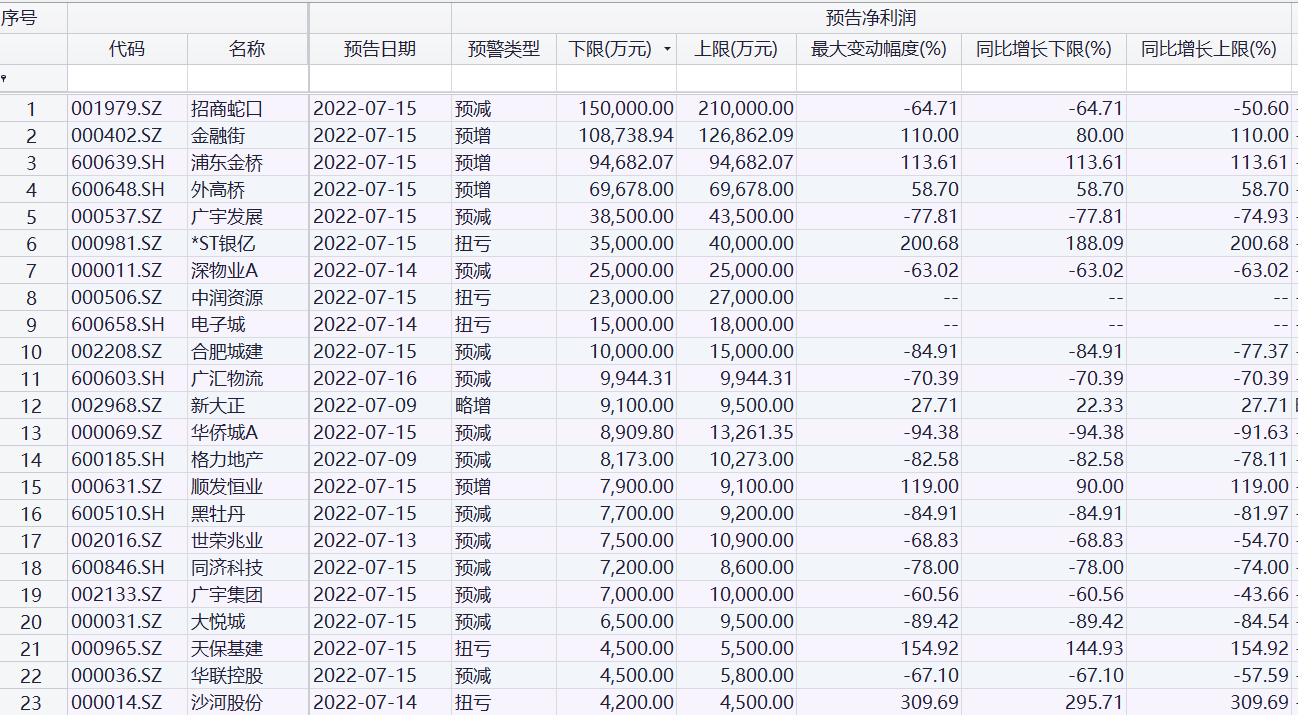Select stock code 002133.SZ
The height and width of the screenshot is (715, 1298).
[x=116, y=595]
